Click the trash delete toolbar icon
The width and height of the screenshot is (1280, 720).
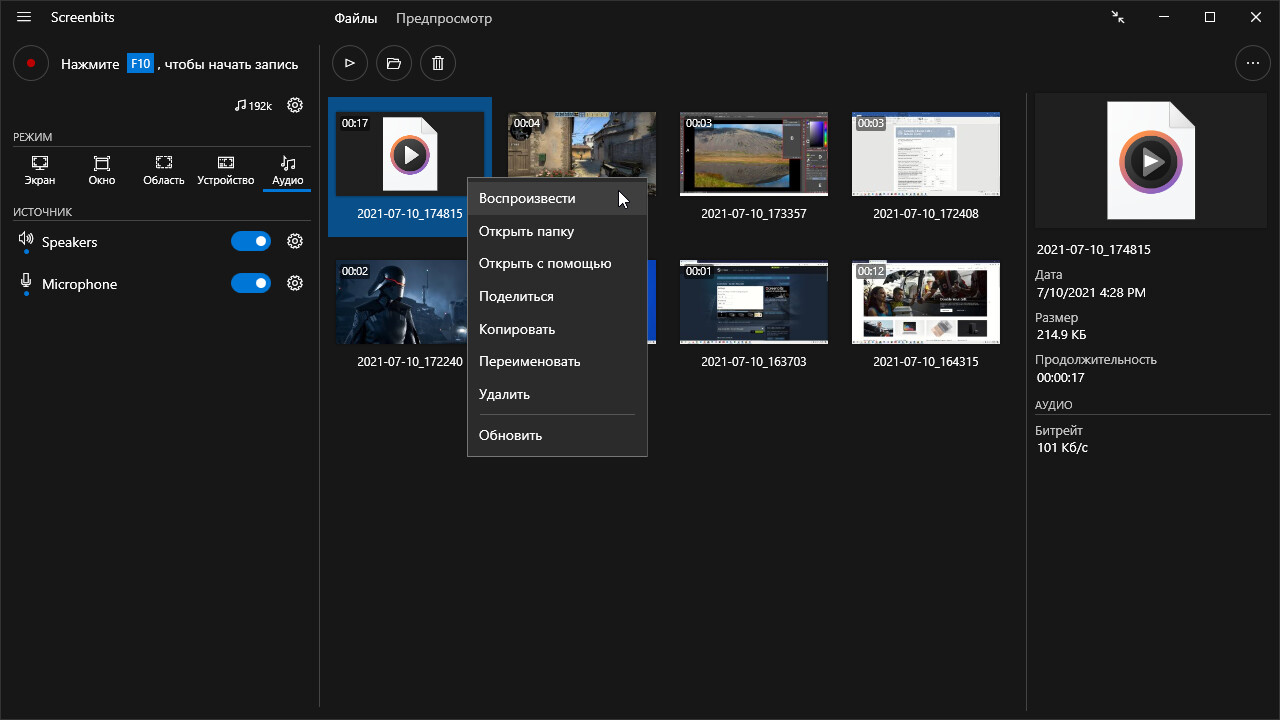tap(438, 63)
